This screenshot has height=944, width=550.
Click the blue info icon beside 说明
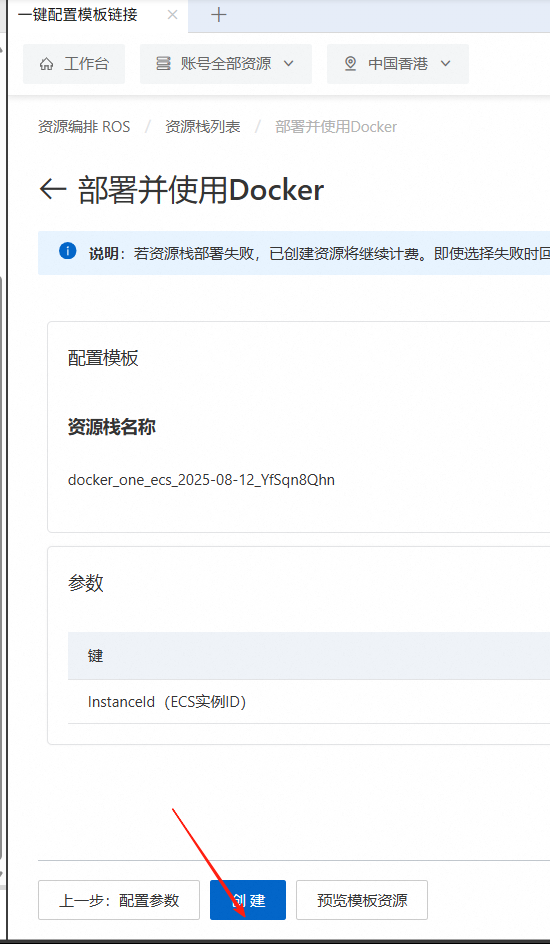click(x=67, y=251)
